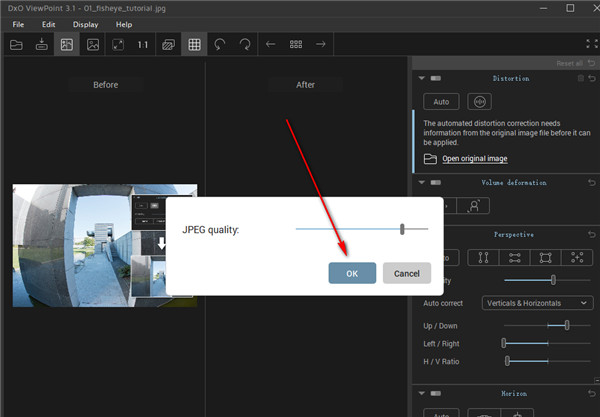Choose the rectangle perspective correction icon
This screenshot has width=600, height=417.
coord(545,257)
